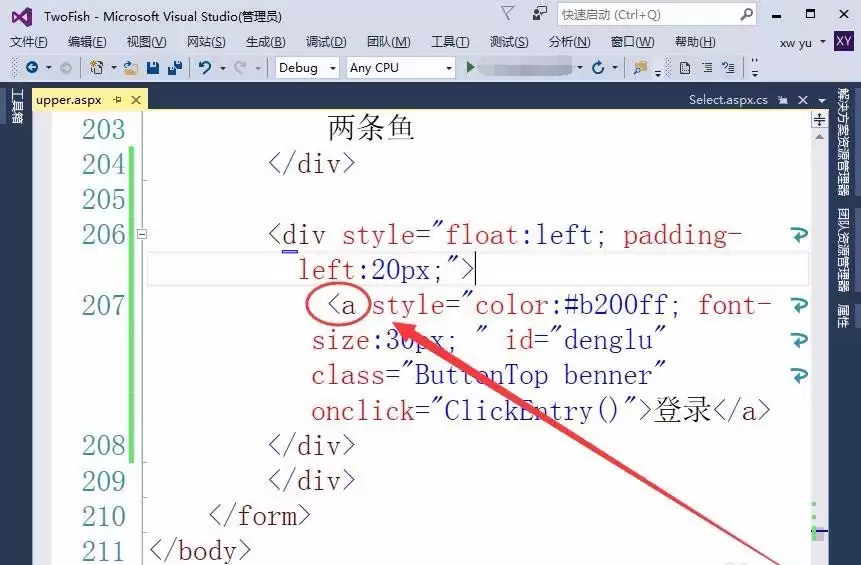This screenshot has width=861, height=565.
Task: Click the Find in Files icon
Action: tap(640, 68)
